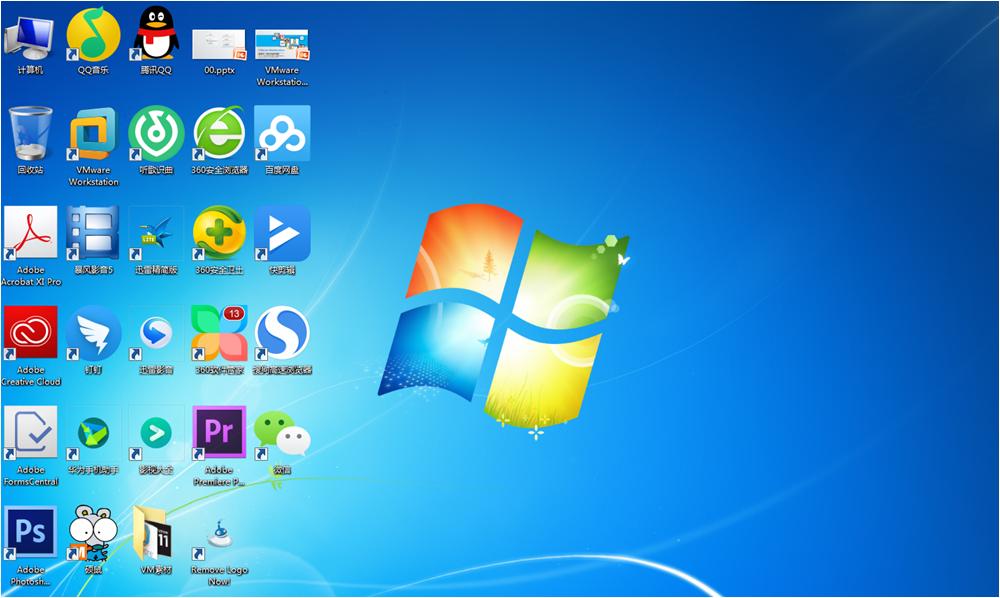Select the 360安全卫士 green-plus icon

[219, 233]
